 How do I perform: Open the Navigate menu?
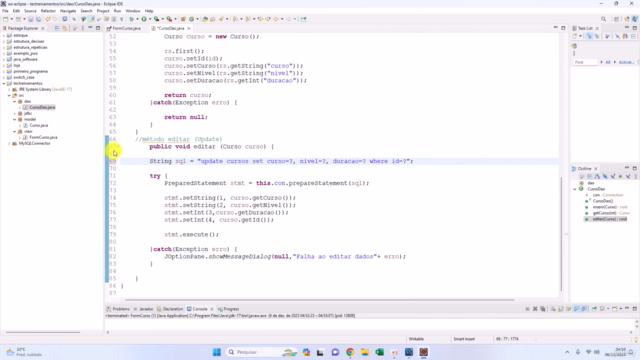[68, 11]
